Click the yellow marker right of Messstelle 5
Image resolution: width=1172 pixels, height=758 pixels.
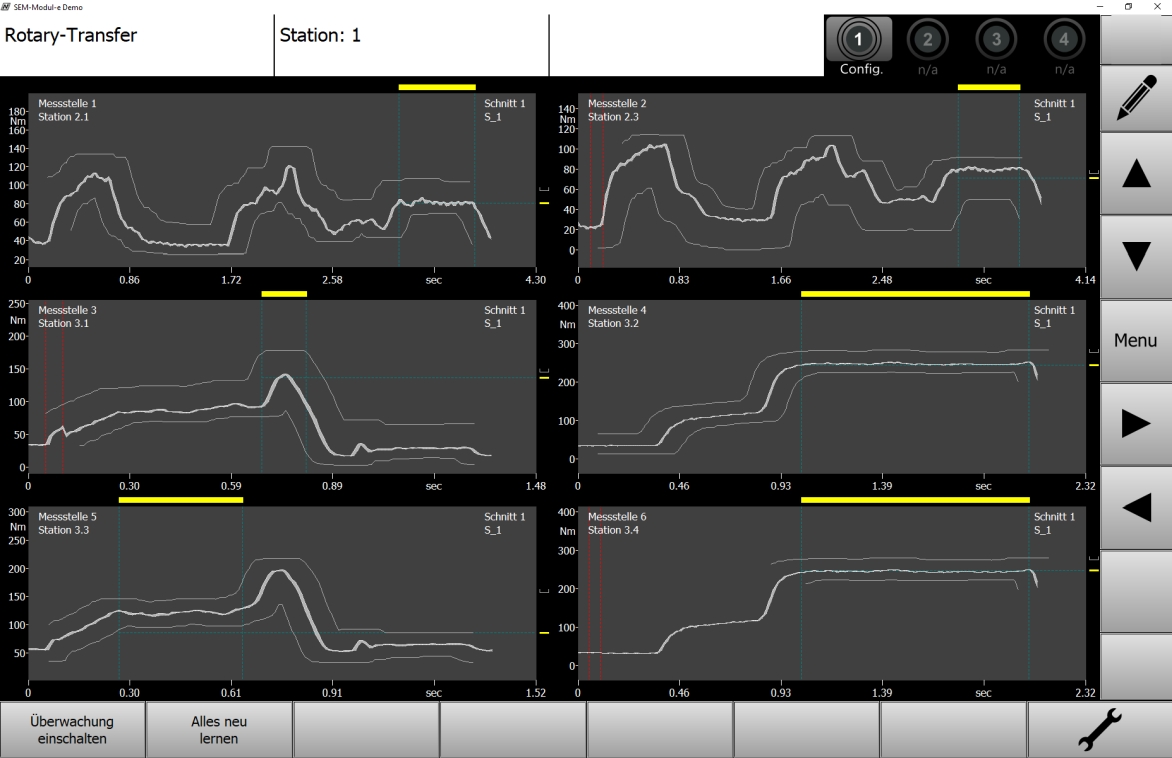(544, 633)
